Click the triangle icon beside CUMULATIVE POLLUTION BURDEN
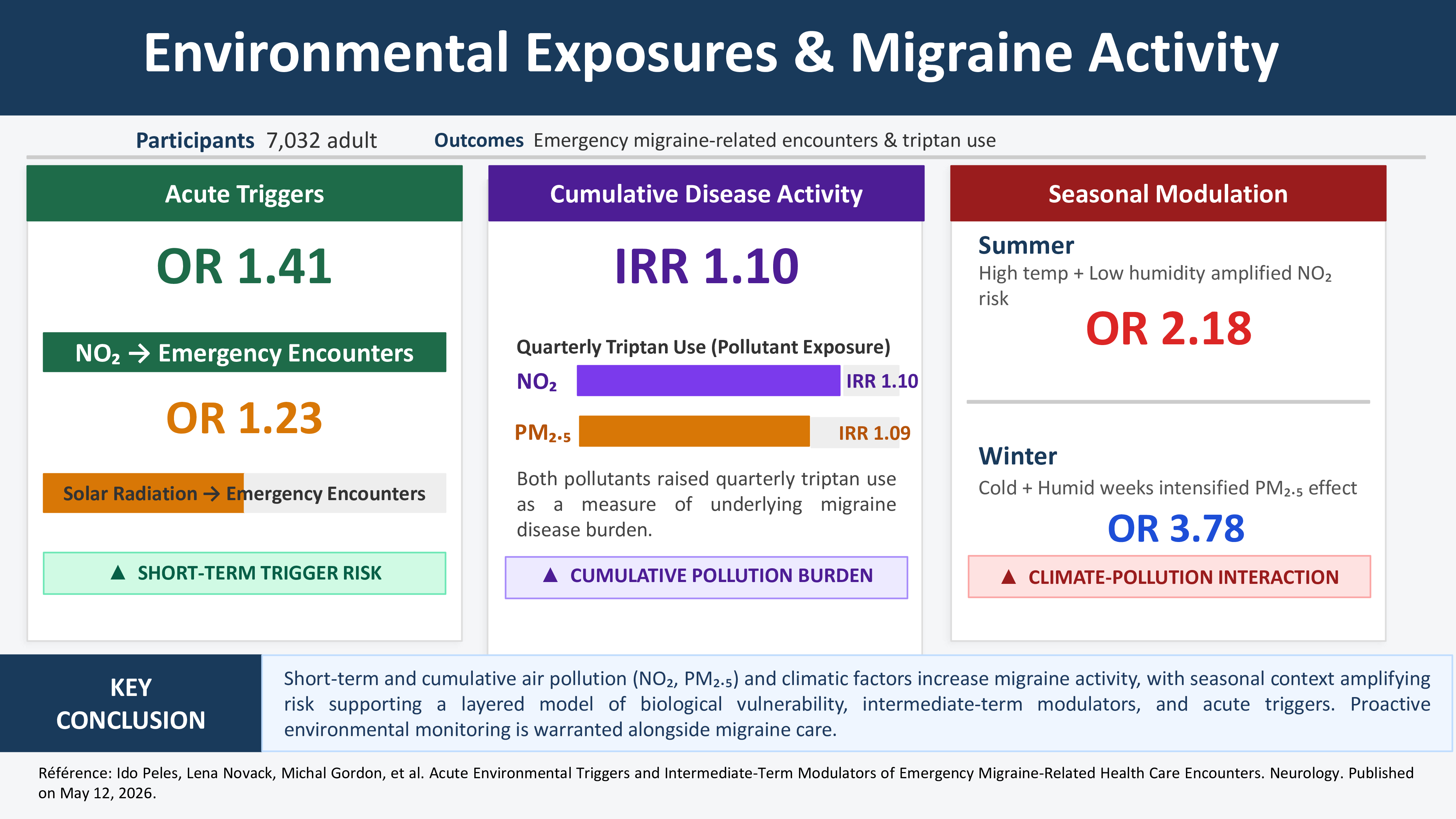1456x819 pixels. pos(550,575)
